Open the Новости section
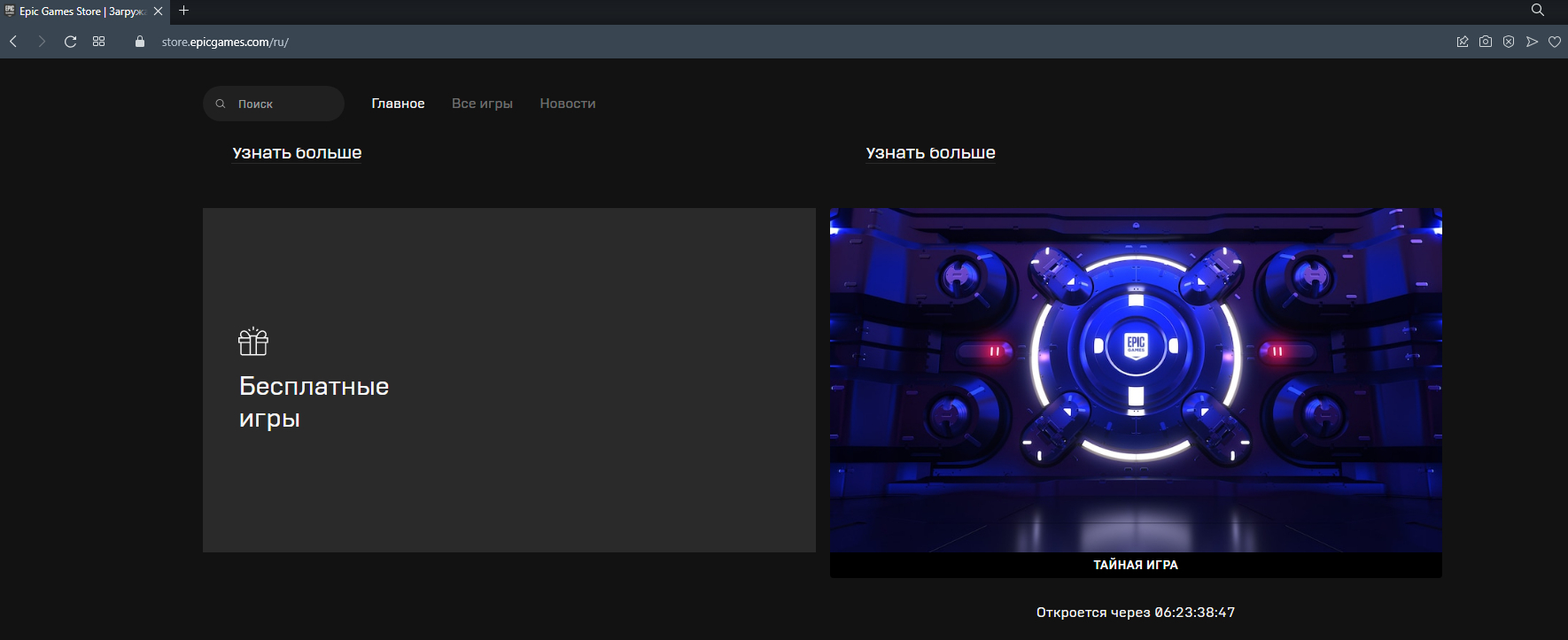Image resolution: width=1568 pixels, height=640 pixels. (x=568, y=104)
